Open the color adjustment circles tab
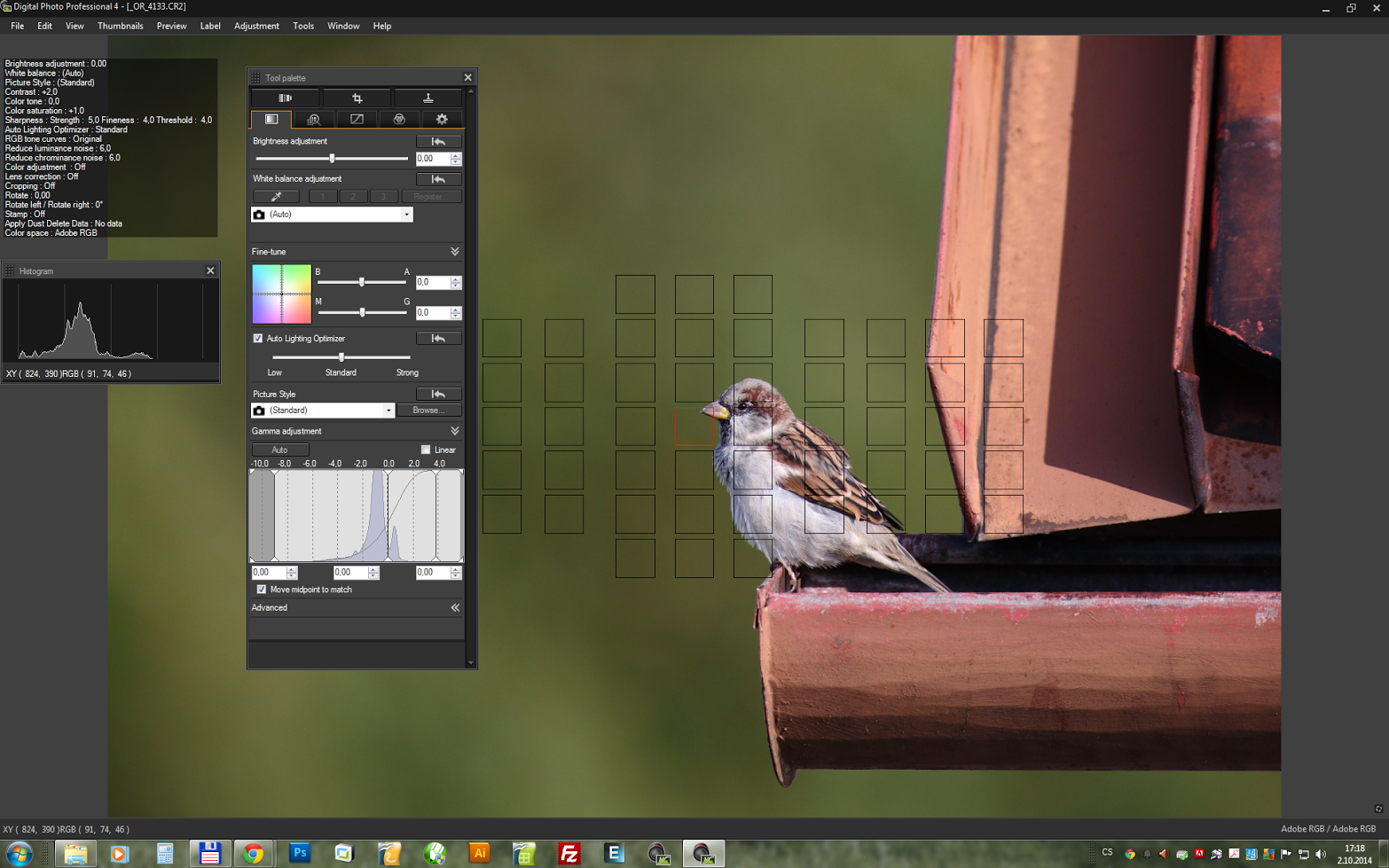 (x=399, y=120)
